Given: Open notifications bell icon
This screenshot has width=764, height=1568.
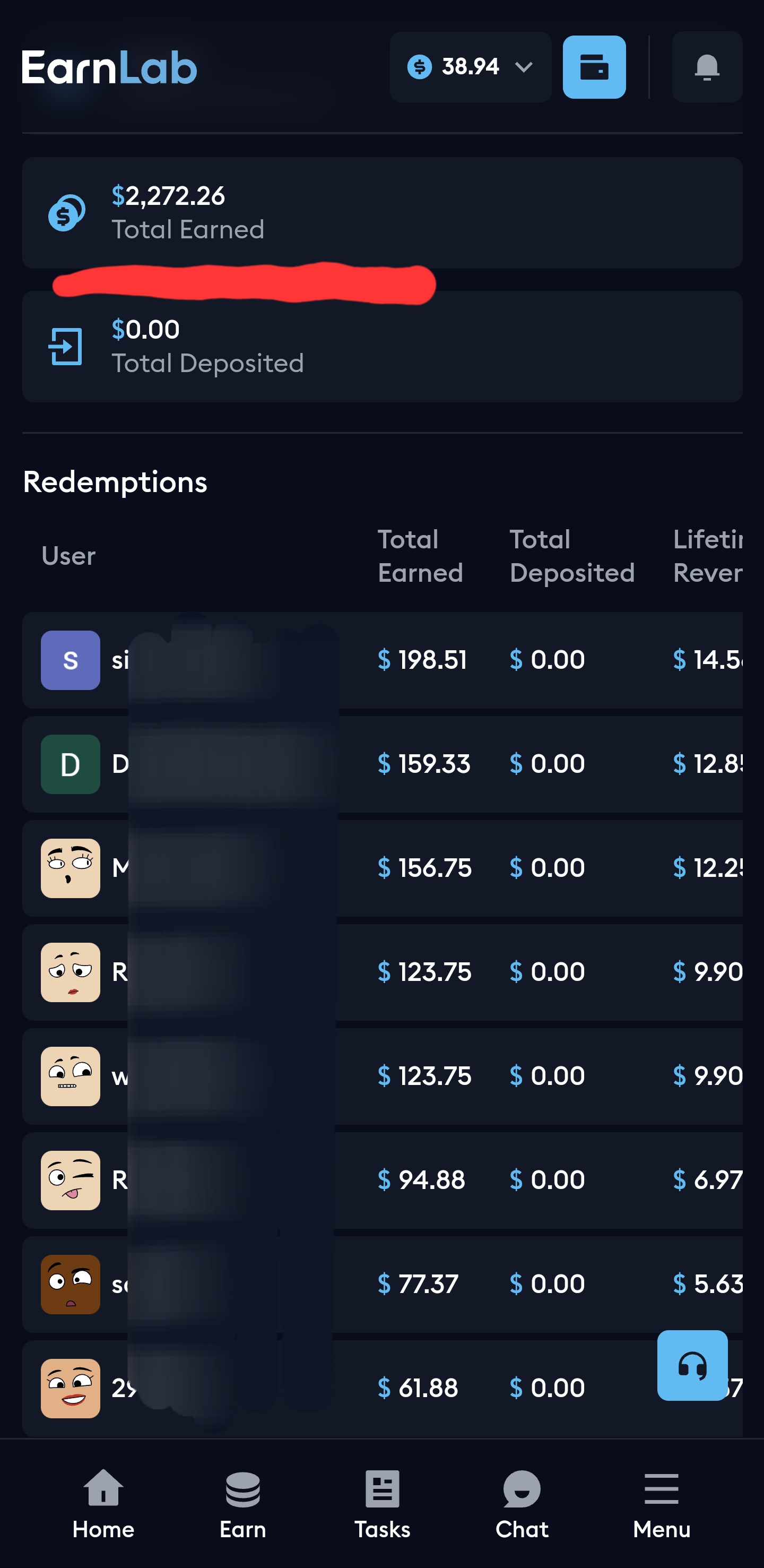Looking at the screenshot, I should point(707,67).
